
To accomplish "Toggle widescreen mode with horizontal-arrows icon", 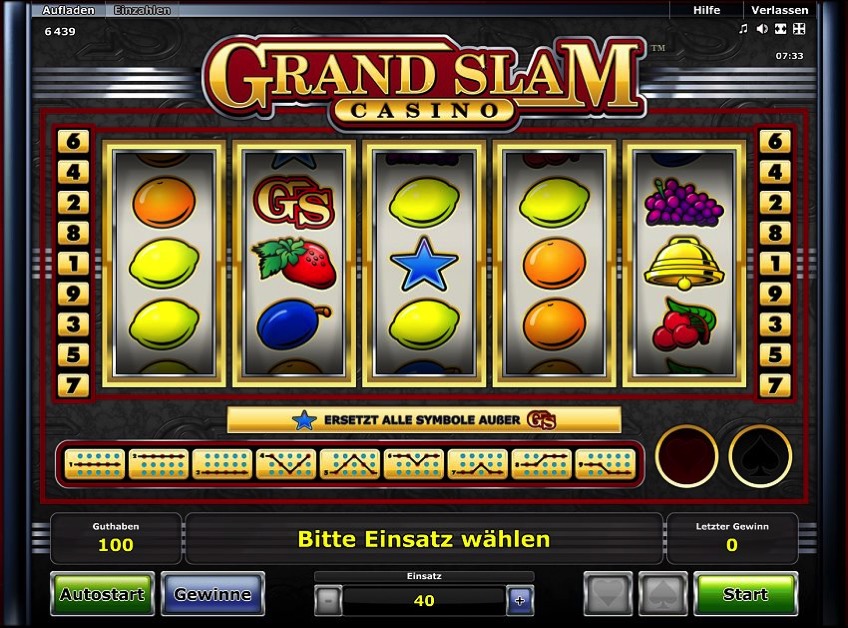I will coord(780,29).
